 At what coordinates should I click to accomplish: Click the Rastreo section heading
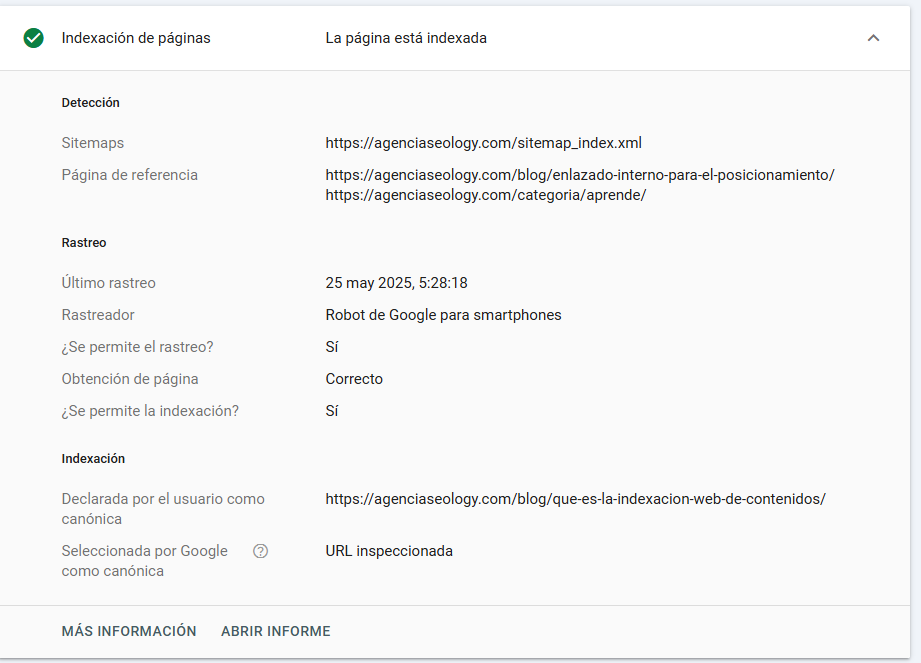tap(83, 243)
